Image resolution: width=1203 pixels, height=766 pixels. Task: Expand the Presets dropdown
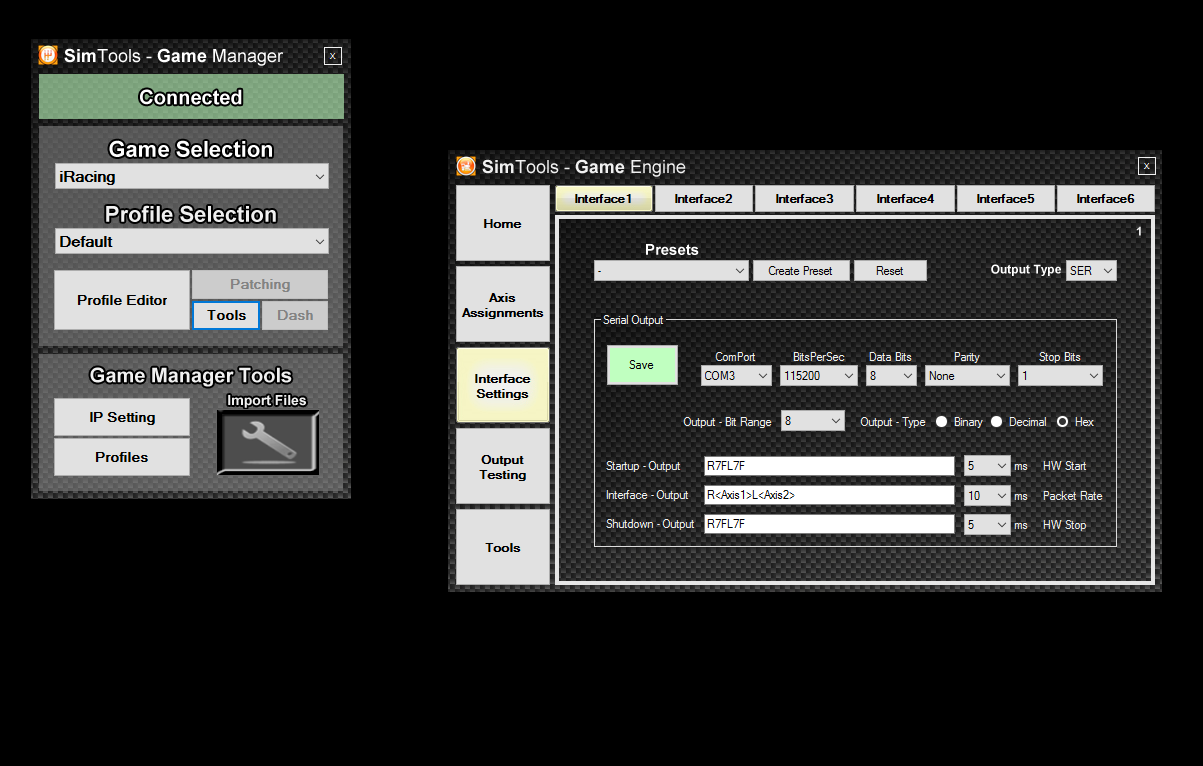671,271
